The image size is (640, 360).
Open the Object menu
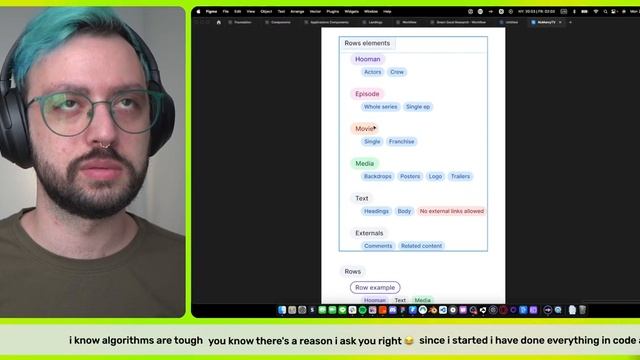click(266, 11)
